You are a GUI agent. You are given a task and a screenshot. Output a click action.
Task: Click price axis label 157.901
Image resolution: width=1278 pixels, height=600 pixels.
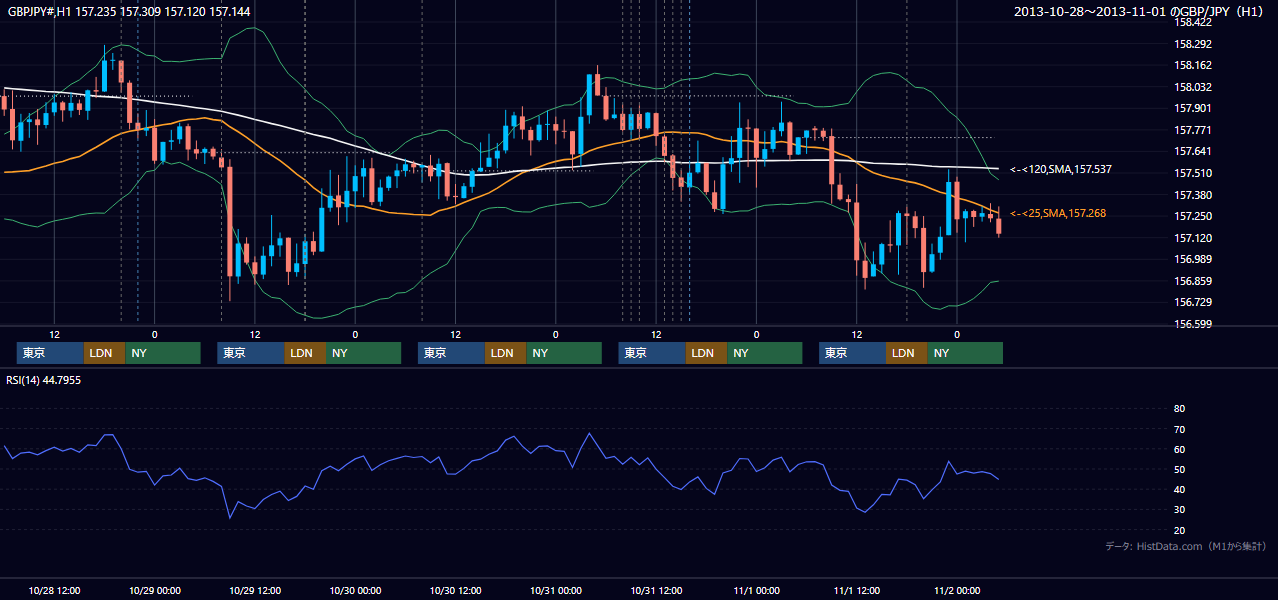coord(1194,108)
